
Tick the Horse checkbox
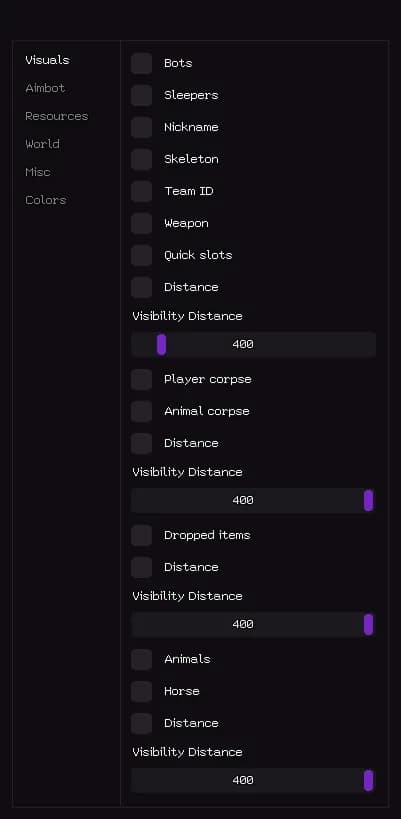141,692
